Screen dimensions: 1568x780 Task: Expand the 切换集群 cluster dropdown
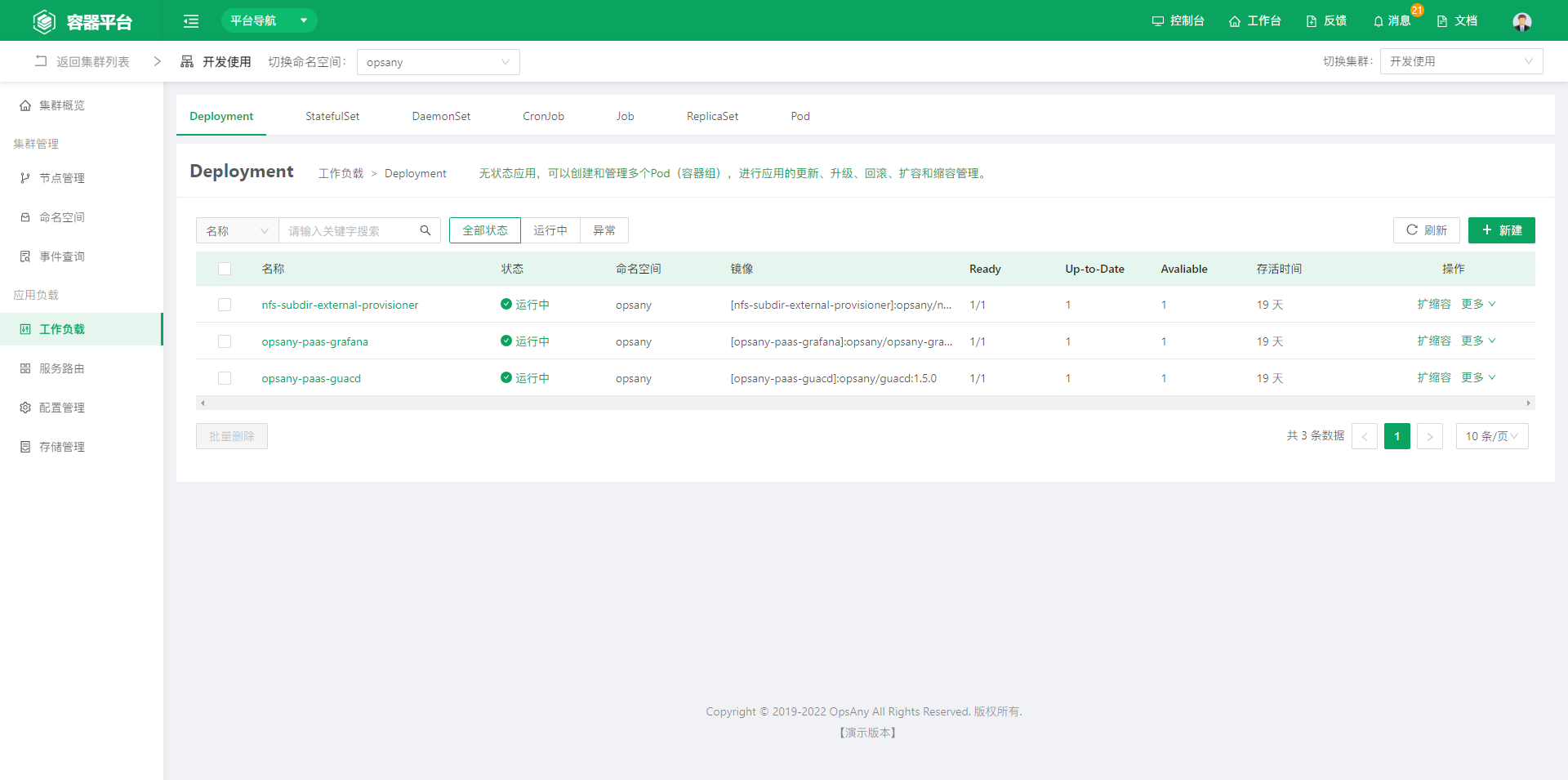pyautogui.click(x=1460, y=61)
